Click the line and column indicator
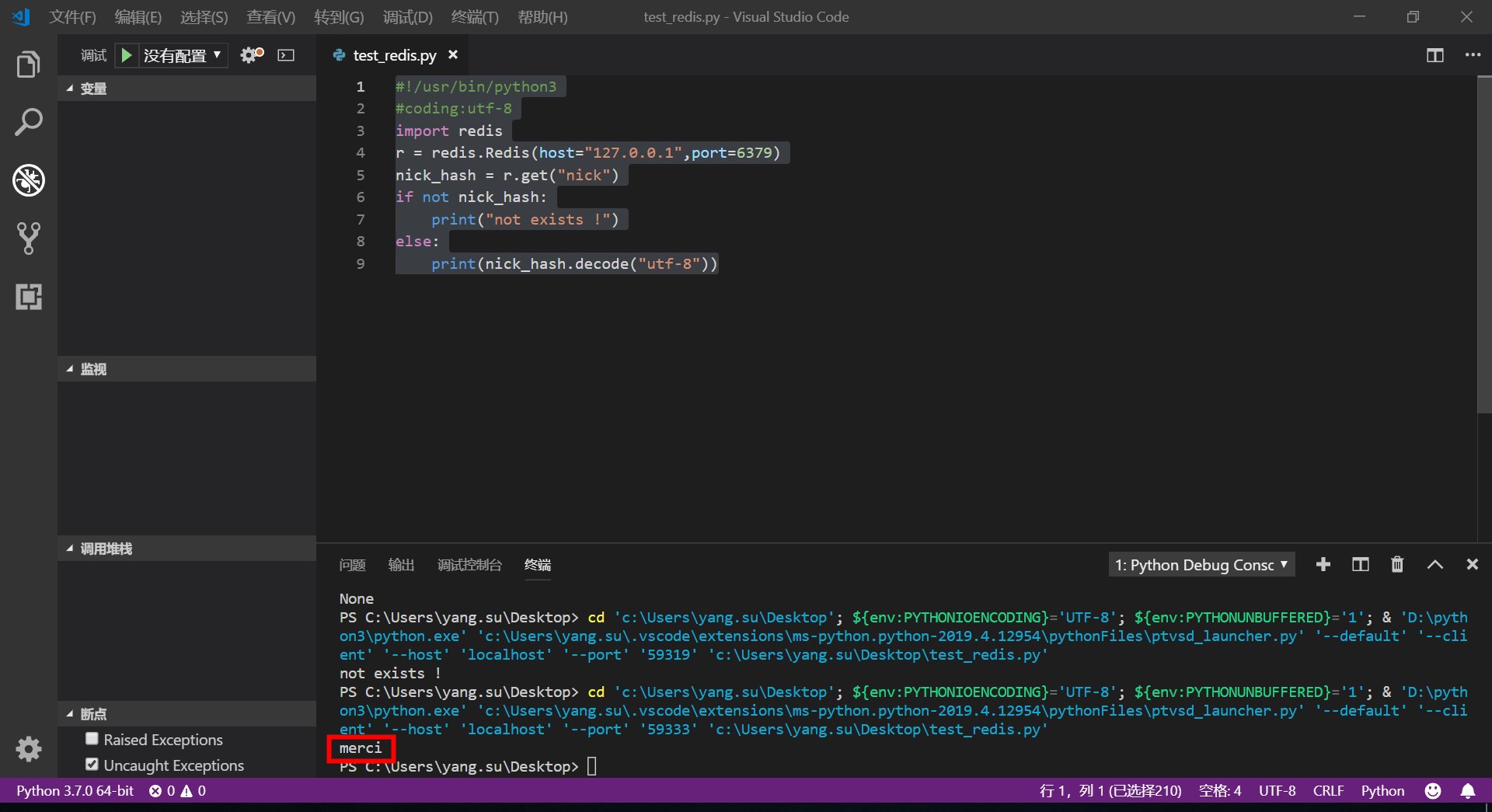Image resolution: width=1492 pixels, height=812 pixels. pos(1110,791)
